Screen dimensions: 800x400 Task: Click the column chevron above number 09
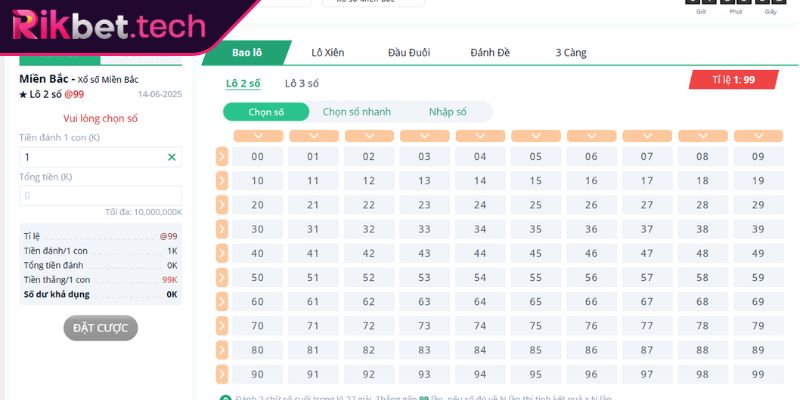tap(758, 136)
